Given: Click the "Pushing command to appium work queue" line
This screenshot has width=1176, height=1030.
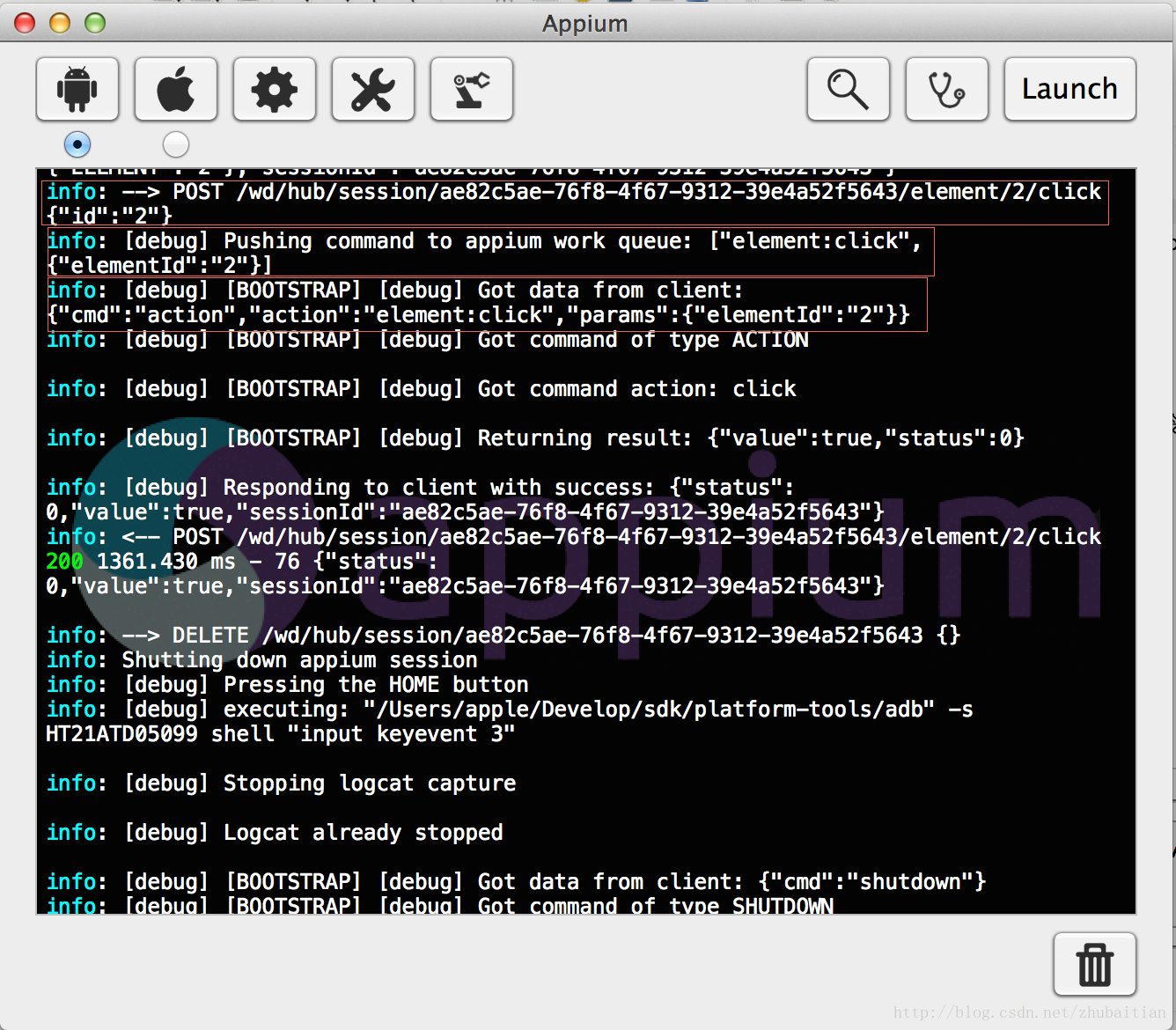Looking at the screenshot, I should (x=484, y=253).
